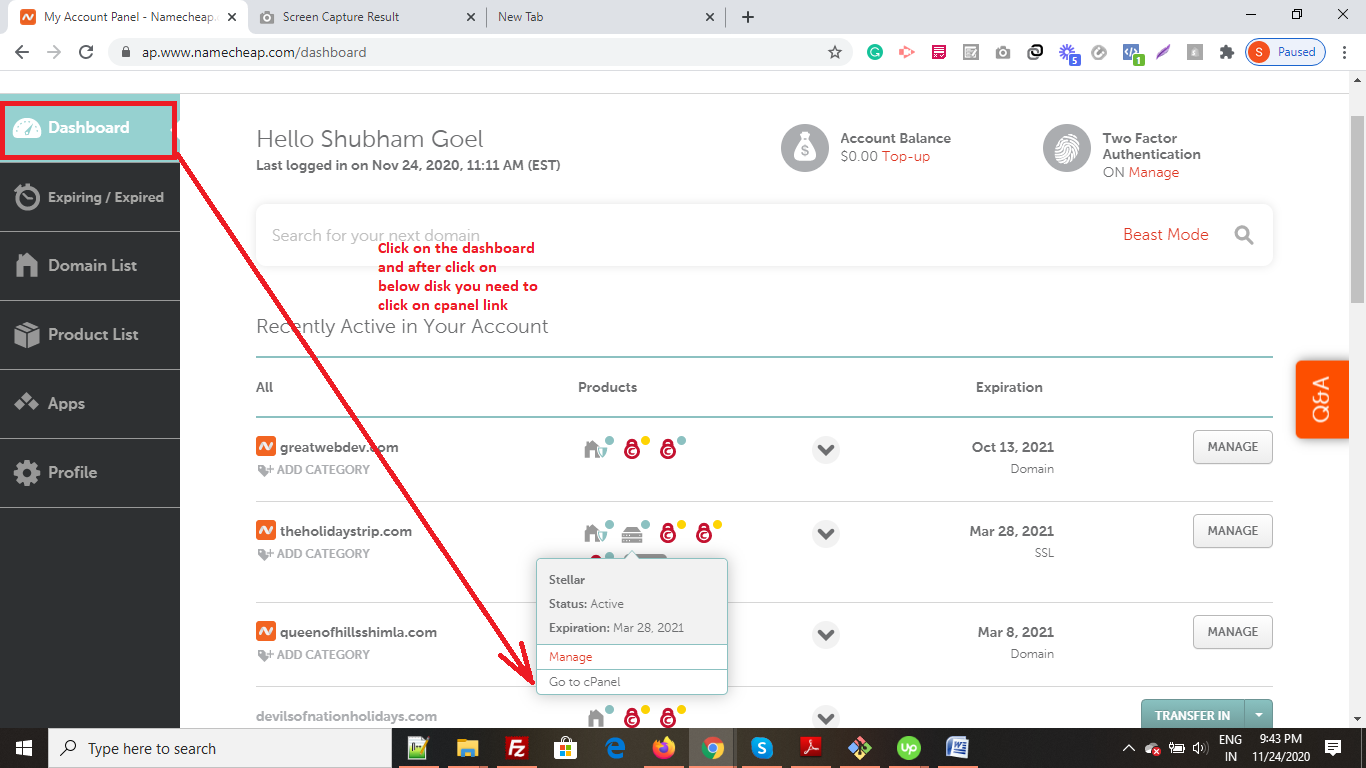Go to Expiring / Expired section
Viewport: 1366px width, 768px height.
click(x=89, y=197)
